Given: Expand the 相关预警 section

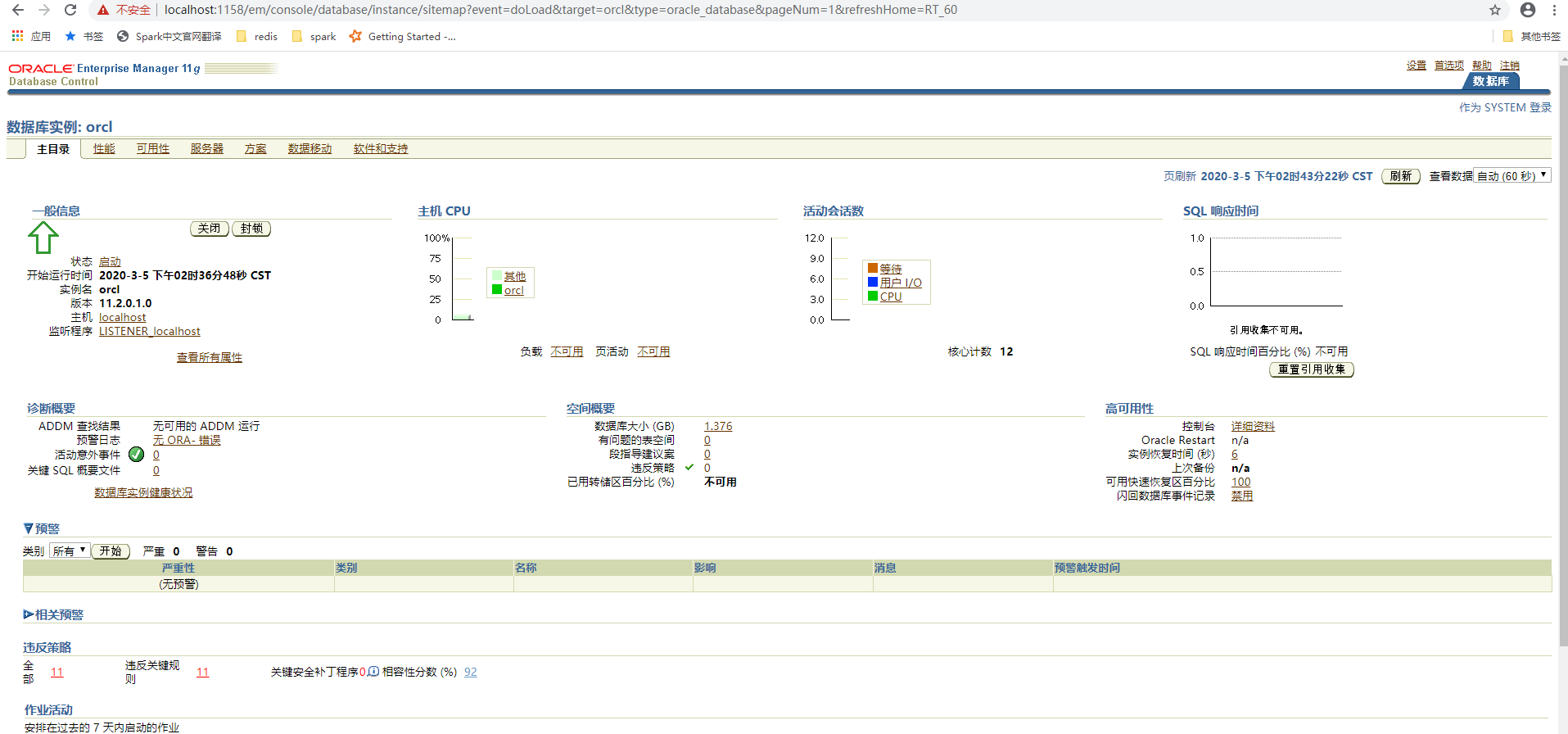Looking at the screenshot, I should point(29,614).
